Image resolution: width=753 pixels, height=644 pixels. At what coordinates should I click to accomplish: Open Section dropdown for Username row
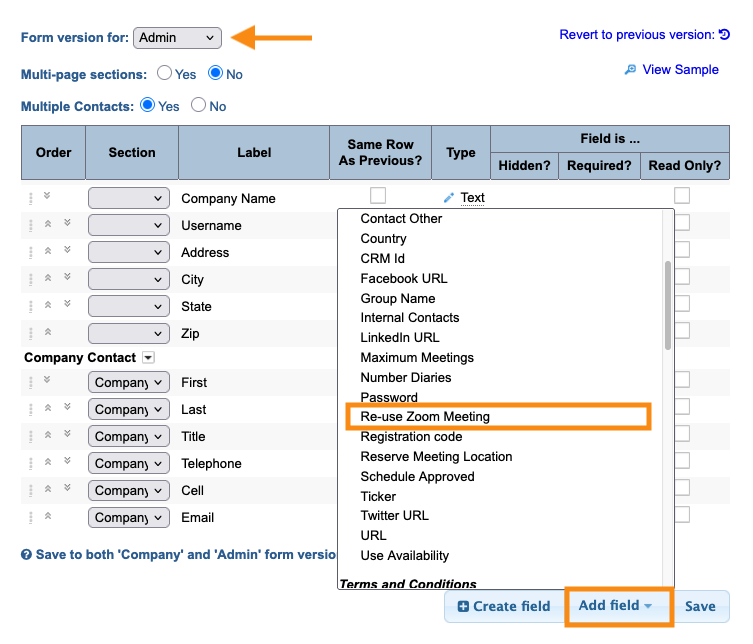pyautogui.click(x=129, y=226)
